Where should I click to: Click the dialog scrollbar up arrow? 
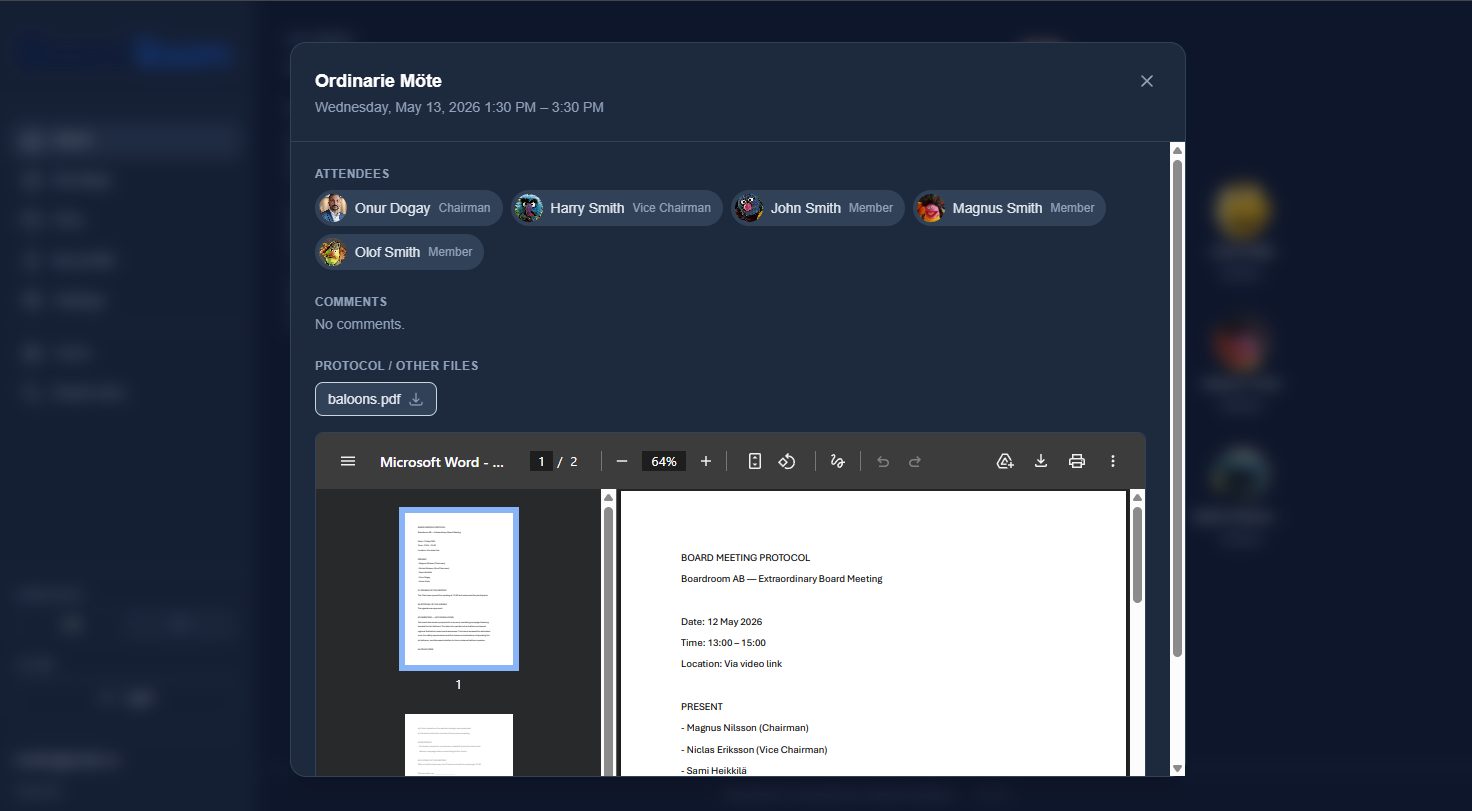pyautogui.click(x=1178, y=151)
